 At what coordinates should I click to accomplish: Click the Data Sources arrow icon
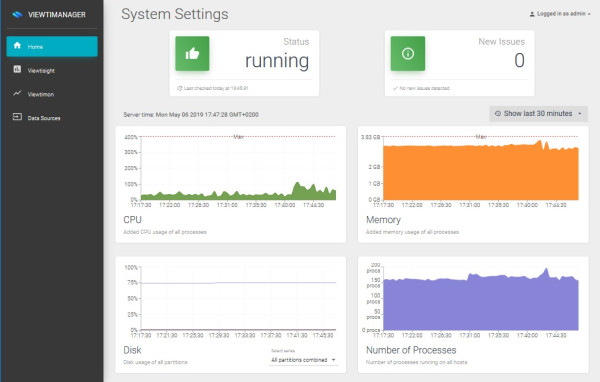pyautogui.click(x=17, y=117)
